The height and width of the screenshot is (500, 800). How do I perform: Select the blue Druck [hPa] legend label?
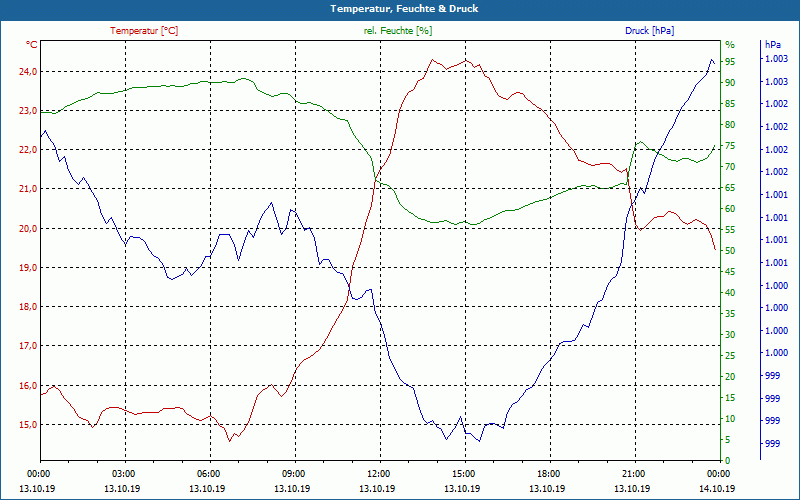[x=649, y=31]
